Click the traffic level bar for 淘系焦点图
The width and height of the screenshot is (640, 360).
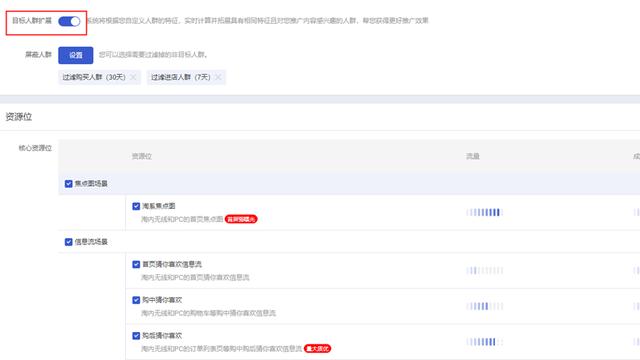tap(484, 212)
